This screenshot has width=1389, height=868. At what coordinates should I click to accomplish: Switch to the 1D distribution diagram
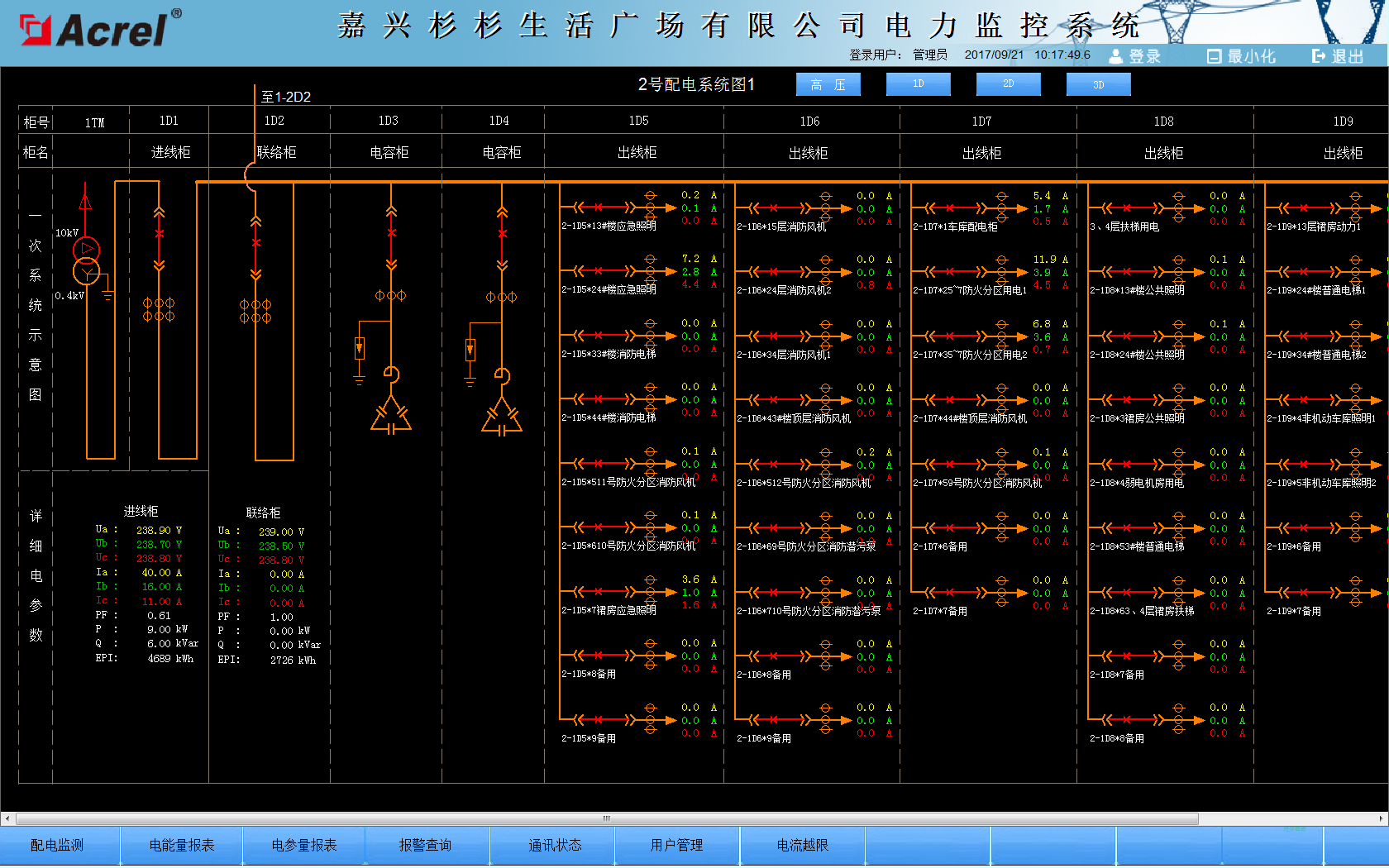pos(918,84)
